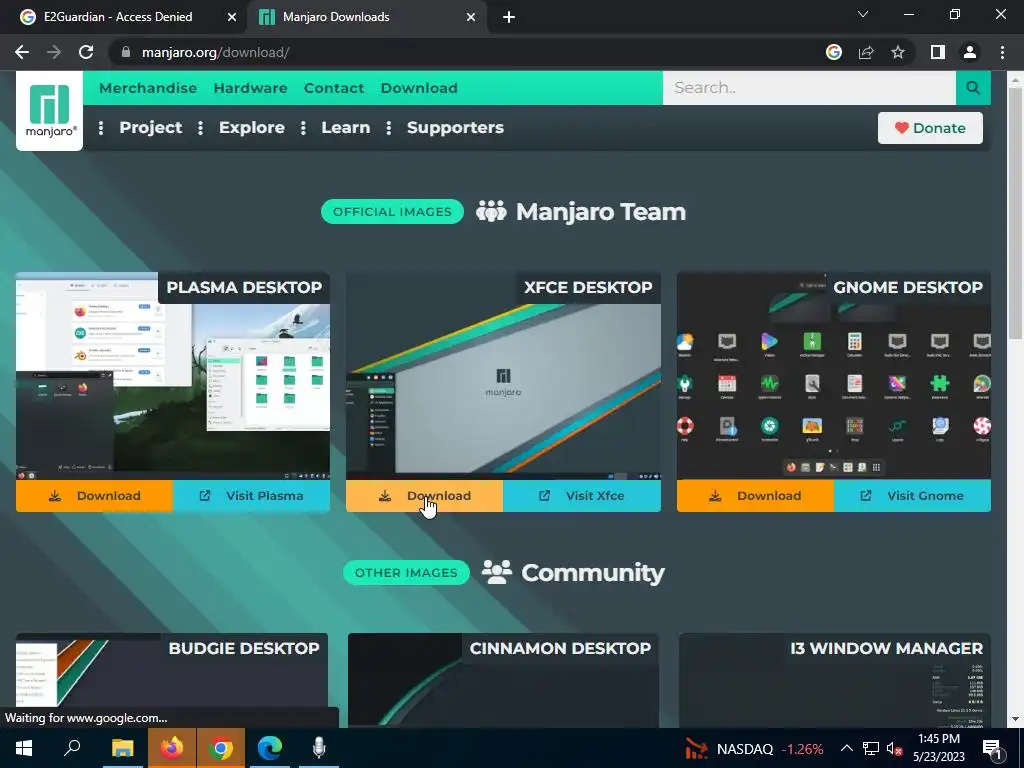The height and width of the screenshot is (768, 1024).
Task: Click the OFFICIAL IMAGES badge
Action: point(392,212)
